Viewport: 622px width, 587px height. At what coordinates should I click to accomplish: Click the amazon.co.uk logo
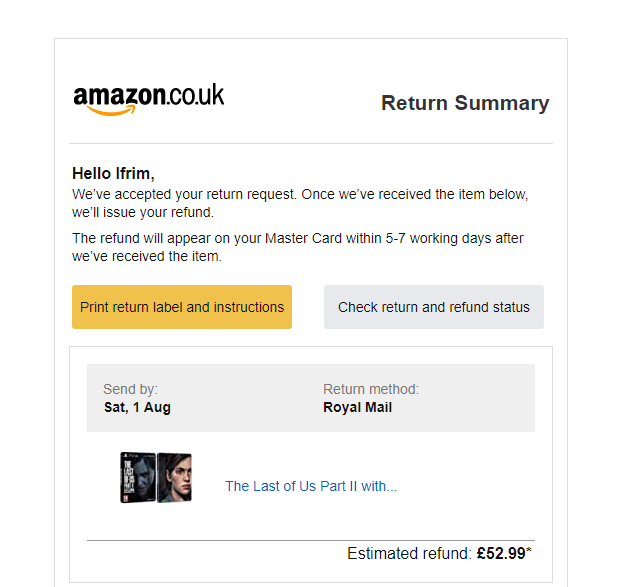coord(148,99)
